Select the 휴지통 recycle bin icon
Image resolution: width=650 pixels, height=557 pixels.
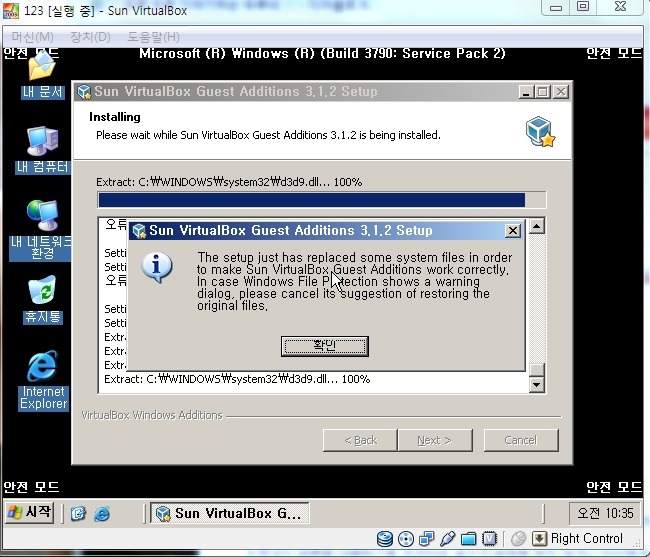click(x=43, y=299)
